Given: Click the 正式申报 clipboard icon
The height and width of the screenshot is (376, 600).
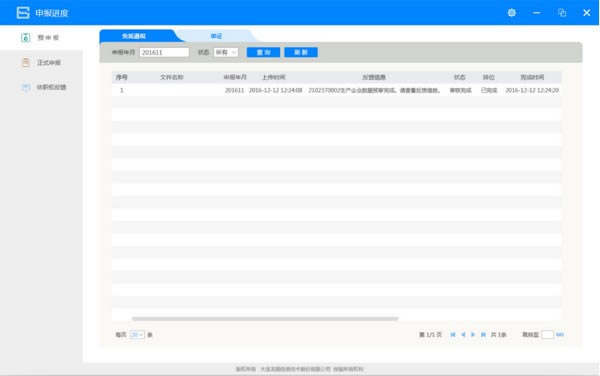Looking at the screenshot, I should [x=26, y=62].
